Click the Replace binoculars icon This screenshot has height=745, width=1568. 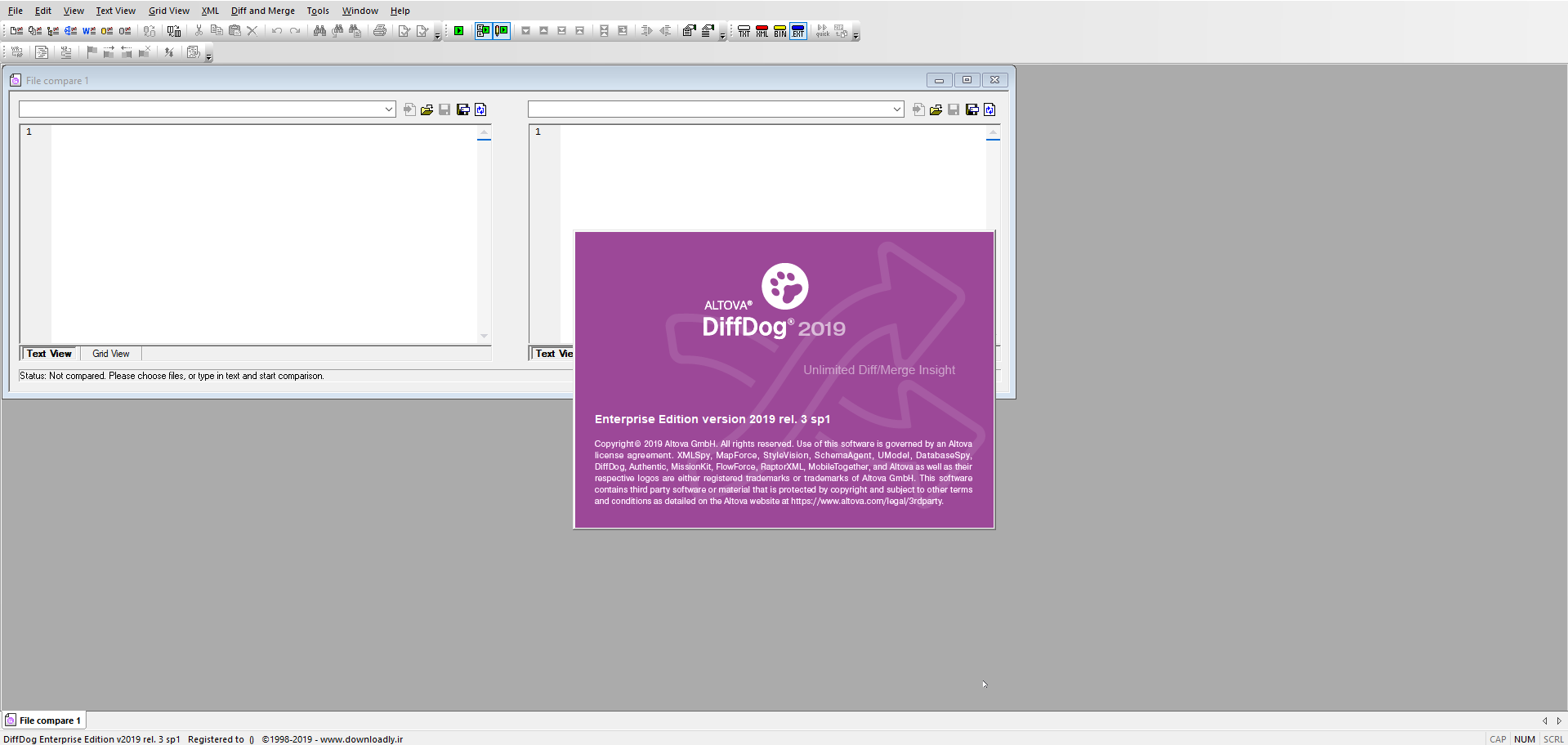tap(355, 31)
